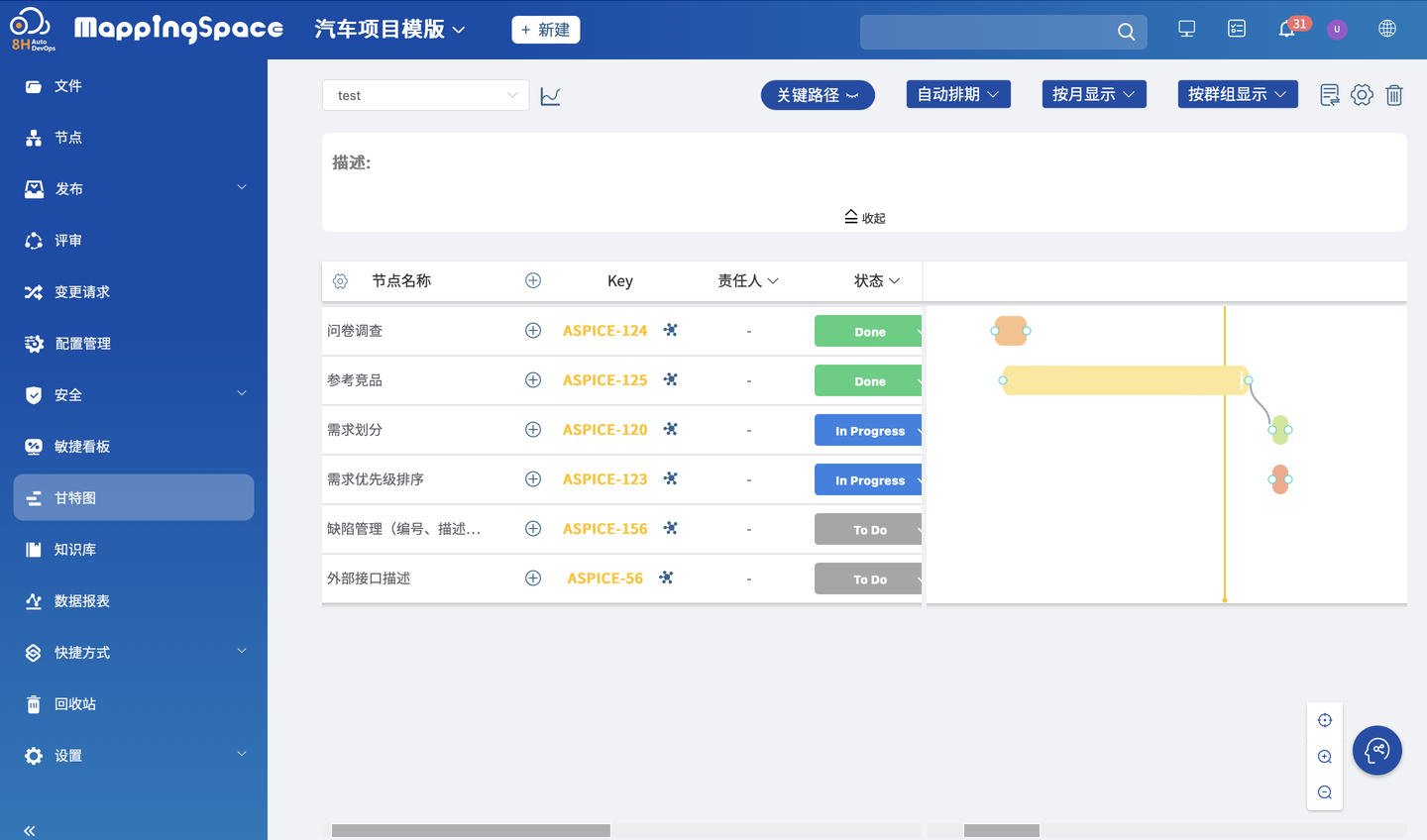
Task: Open 自动排期 dropdown
Action: coord(958,94)
